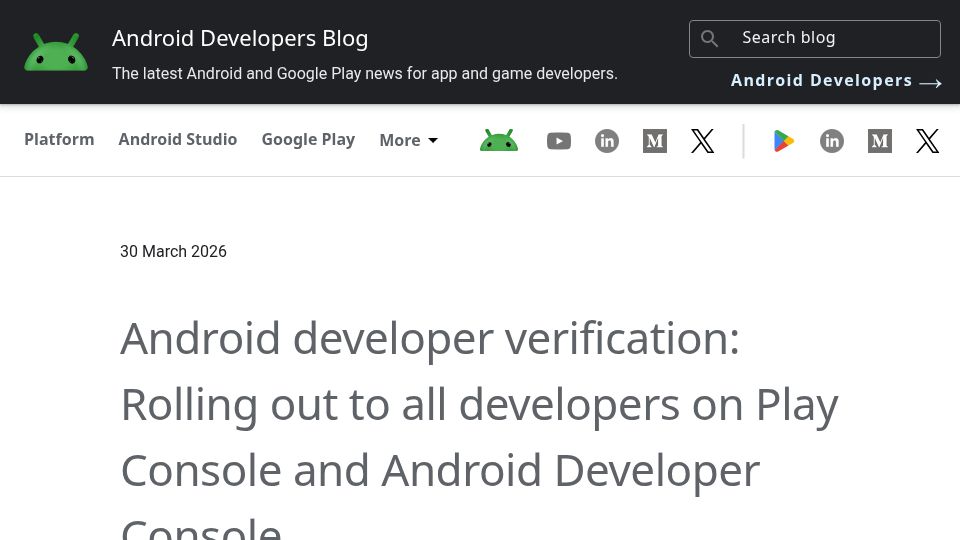Follow the Android Developers arrow link
Screen dimensions: 960x540
click(836, 81)
